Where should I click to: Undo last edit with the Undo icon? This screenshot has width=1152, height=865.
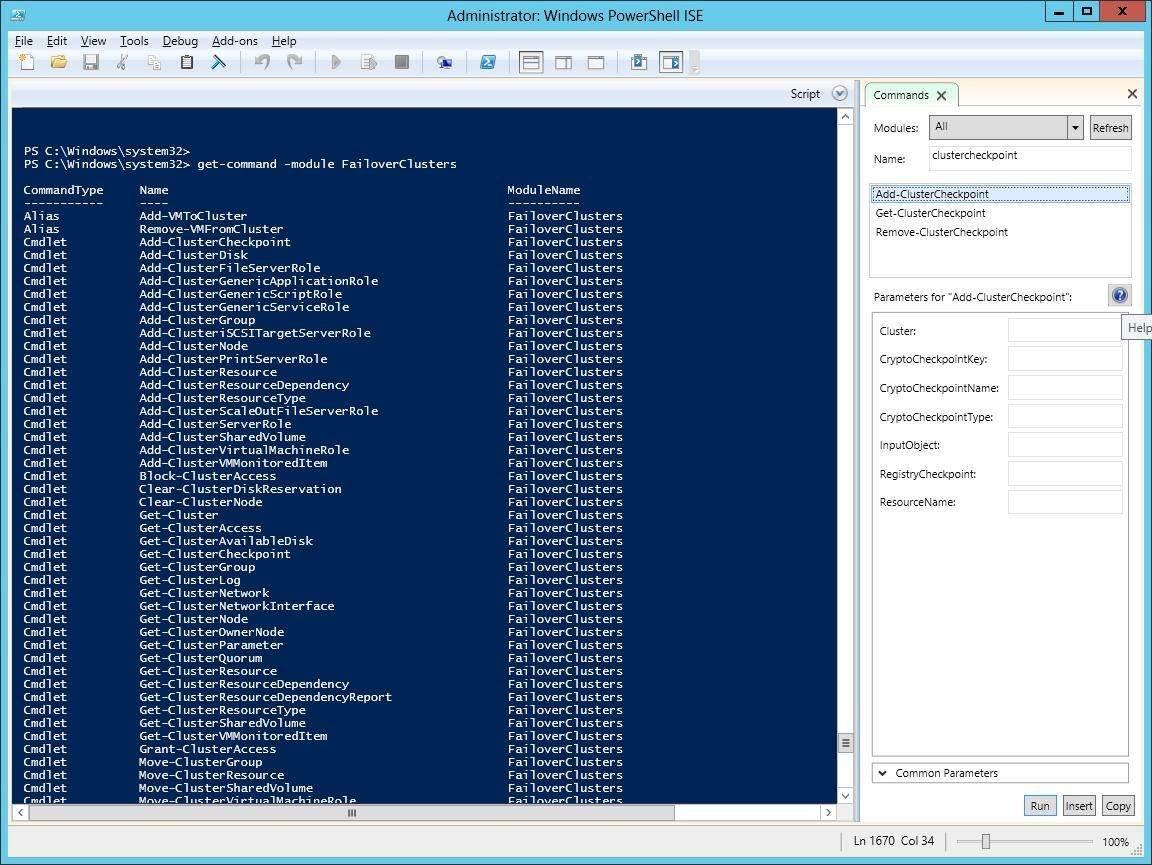click(x=261, y=62)
